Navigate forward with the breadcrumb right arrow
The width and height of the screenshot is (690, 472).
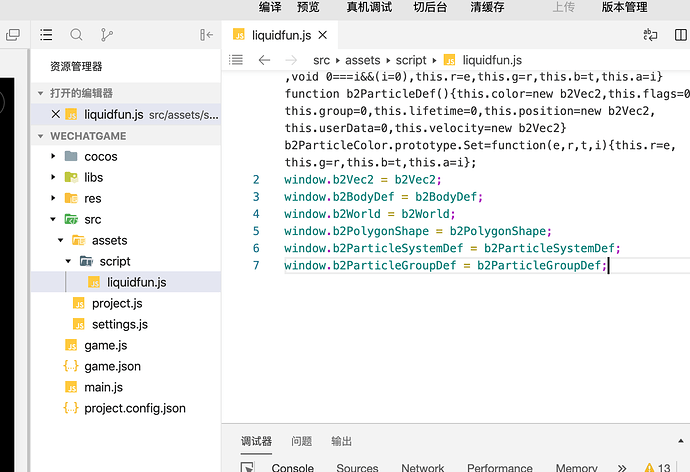291,60
